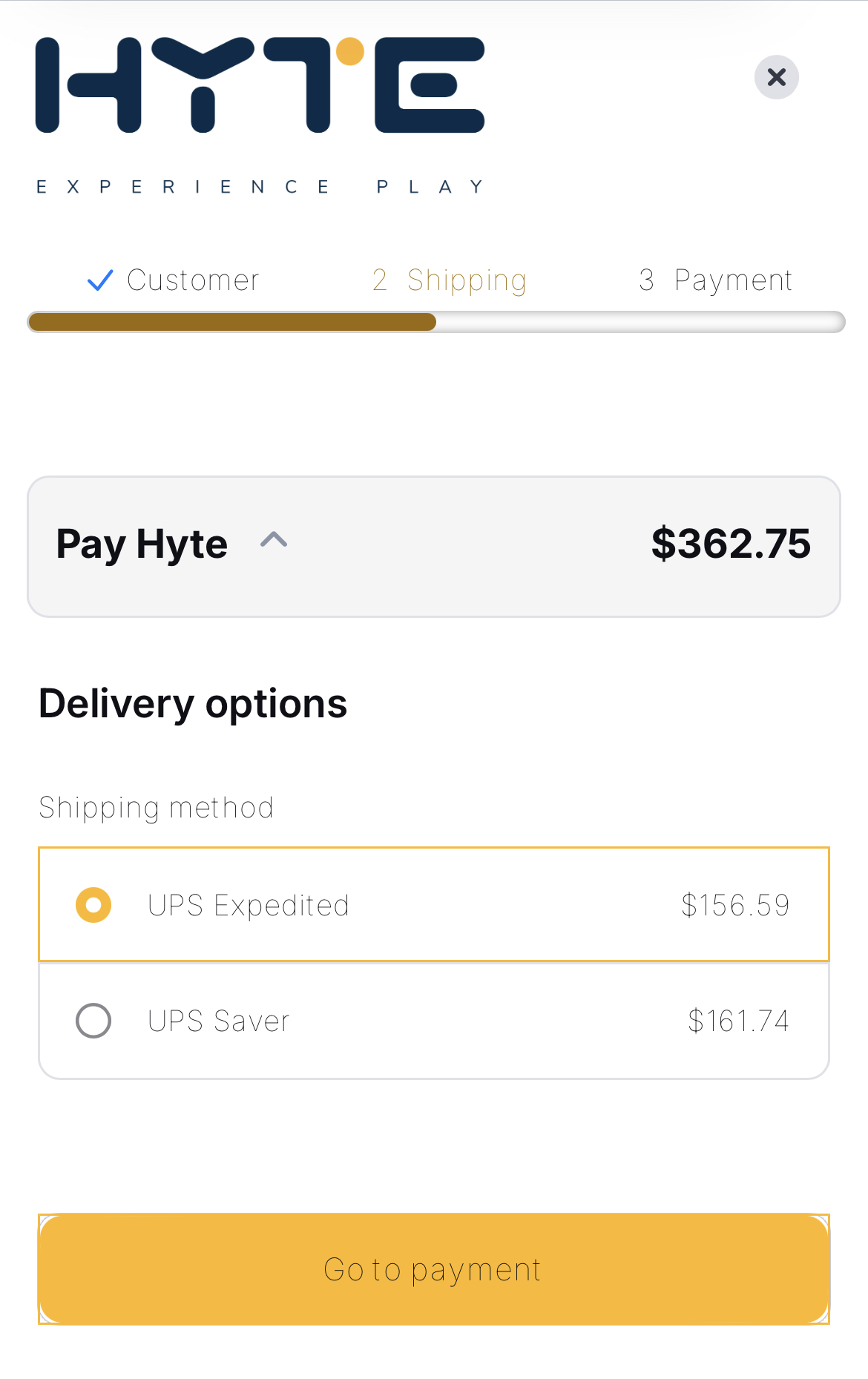868x1379 pixels.
Task: Click the Go to payment button
Action: pyautogui.click(x=434, y=1269)
